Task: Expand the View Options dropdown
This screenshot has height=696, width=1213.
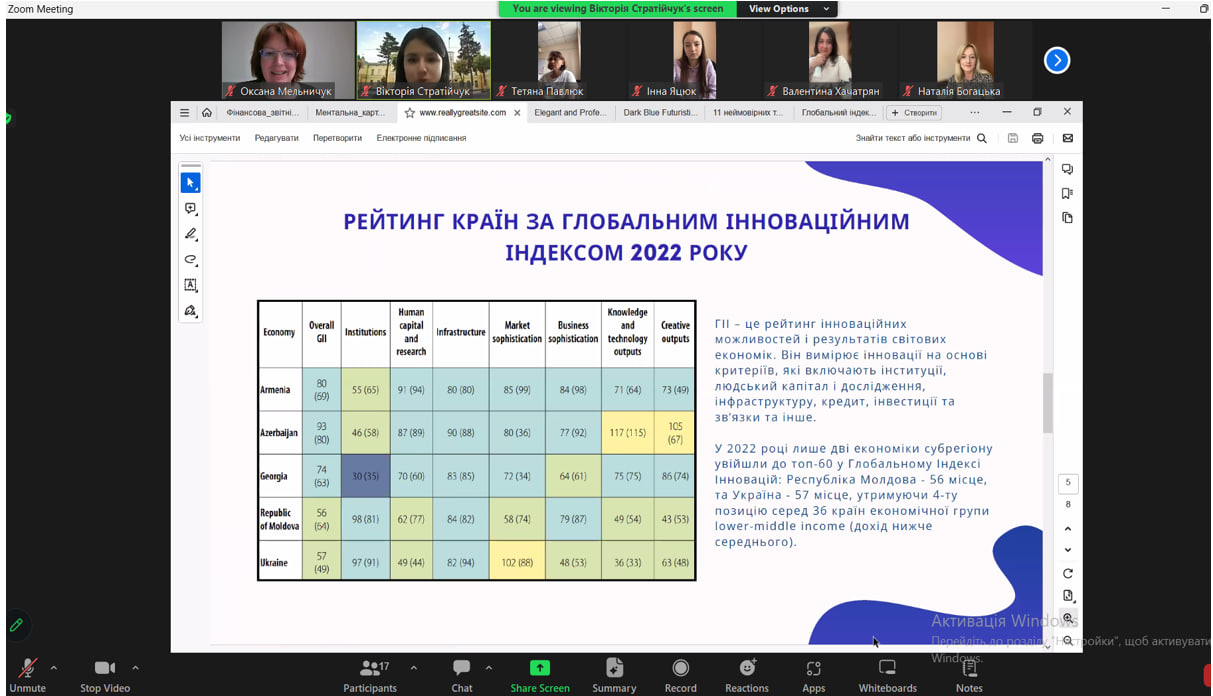Action: click(x=787, y=9)
